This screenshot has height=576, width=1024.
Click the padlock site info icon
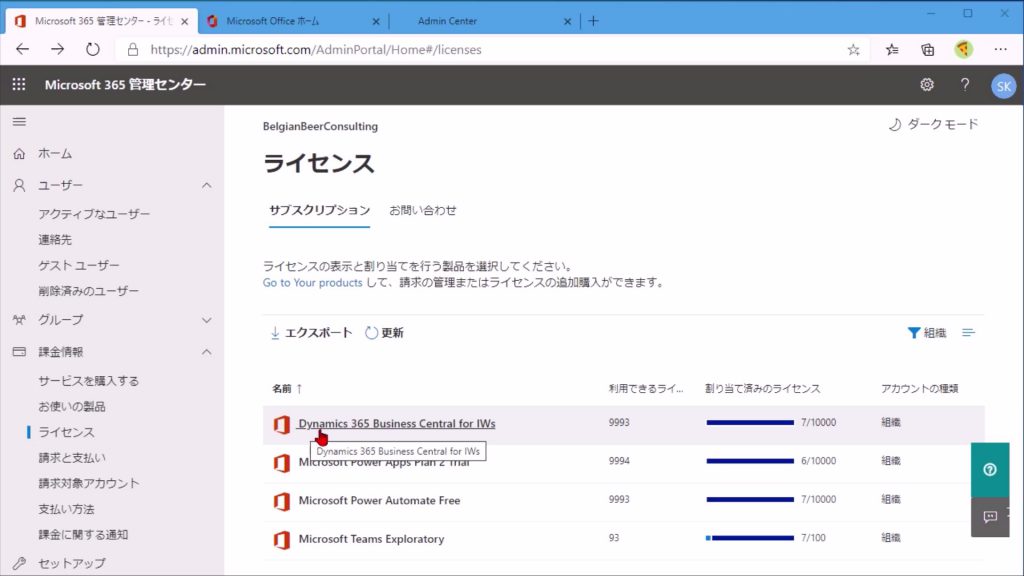point(133,50)
